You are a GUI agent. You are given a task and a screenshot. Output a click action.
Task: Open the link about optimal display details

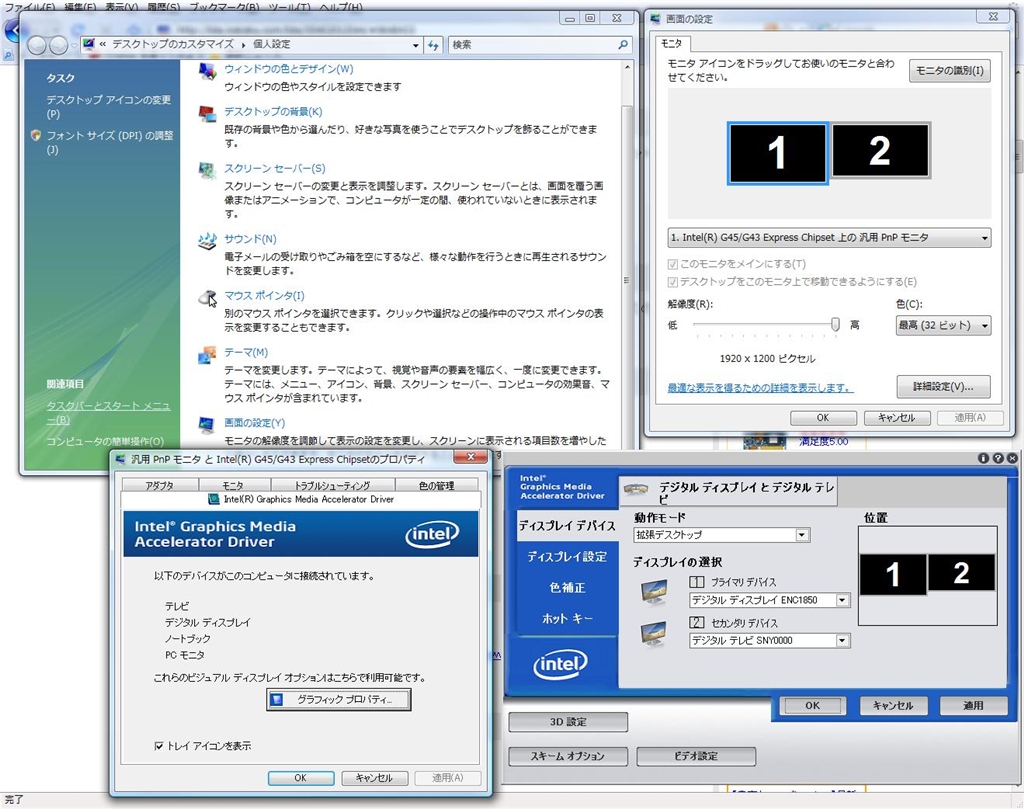[x=760, y=388]
